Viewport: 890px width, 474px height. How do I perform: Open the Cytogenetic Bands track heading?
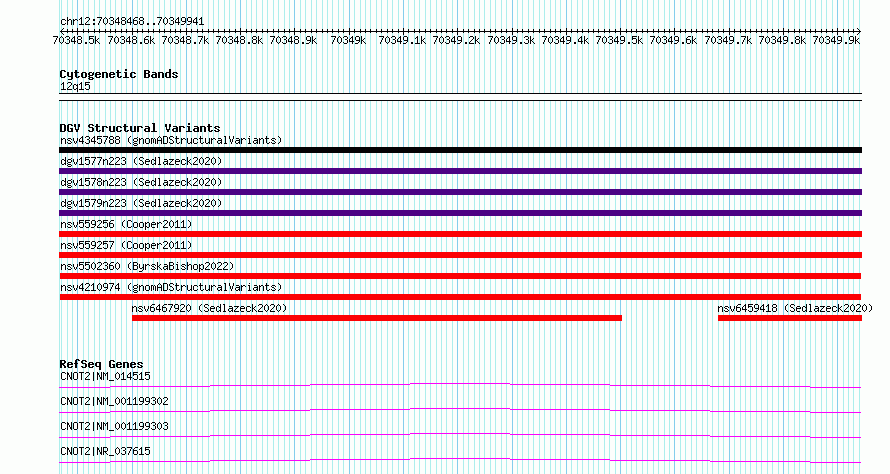coord(119,74)
